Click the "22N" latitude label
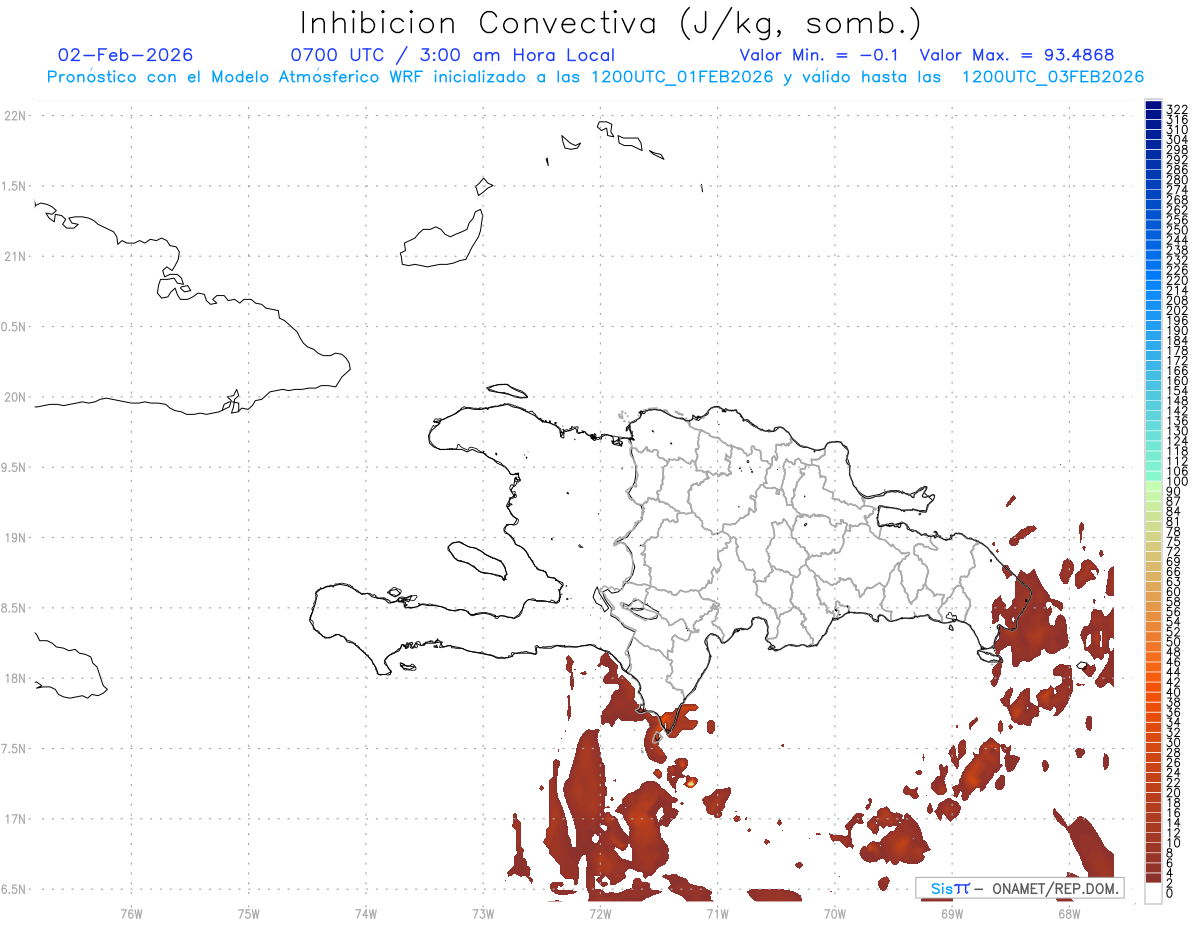 coord(14,116)
